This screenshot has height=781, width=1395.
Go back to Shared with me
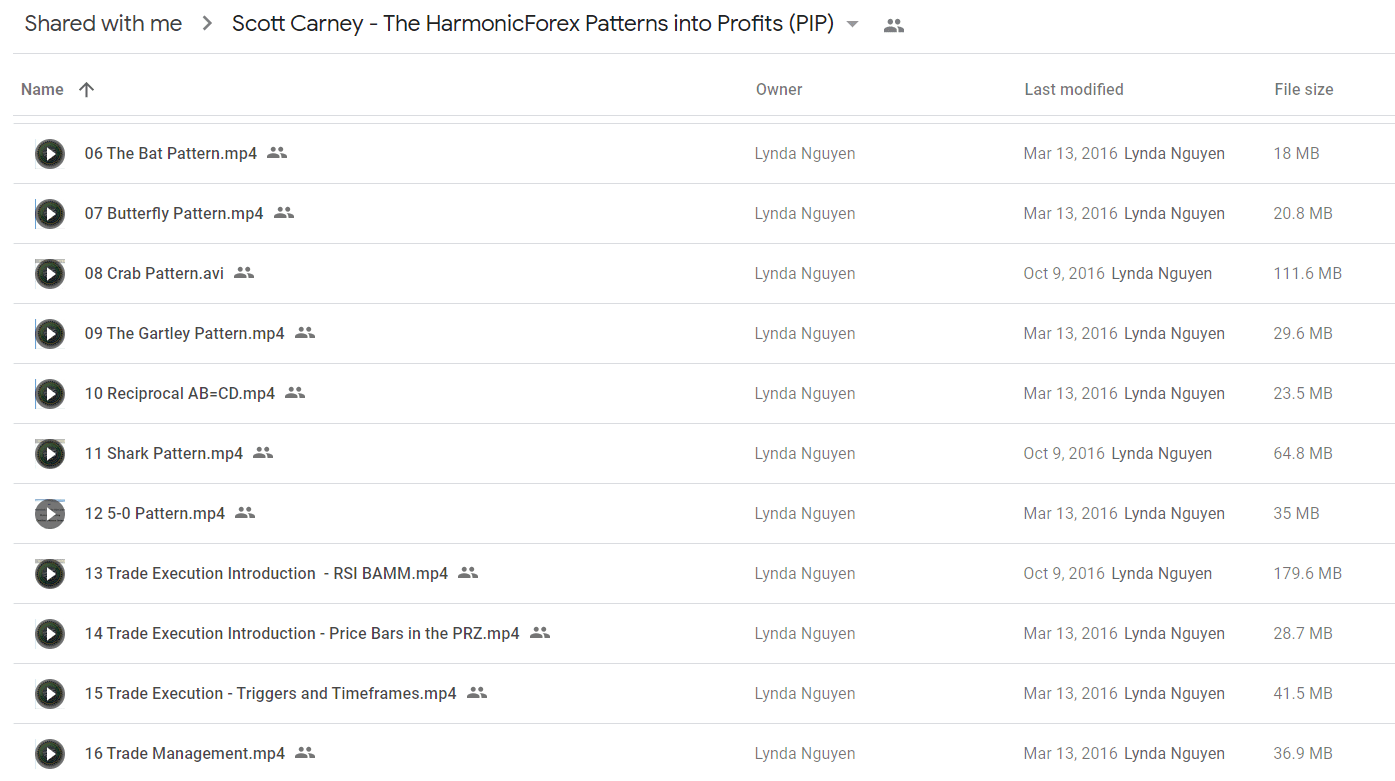tap(103, 24)
